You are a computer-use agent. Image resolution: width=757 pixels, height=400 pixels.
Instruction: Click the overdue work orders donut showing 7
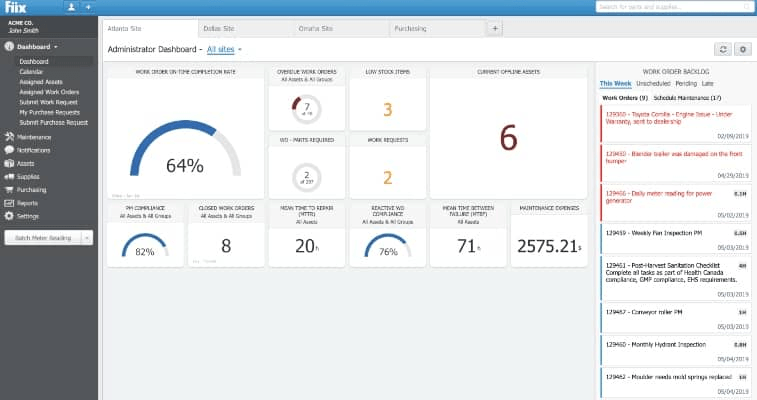point(307,110)
